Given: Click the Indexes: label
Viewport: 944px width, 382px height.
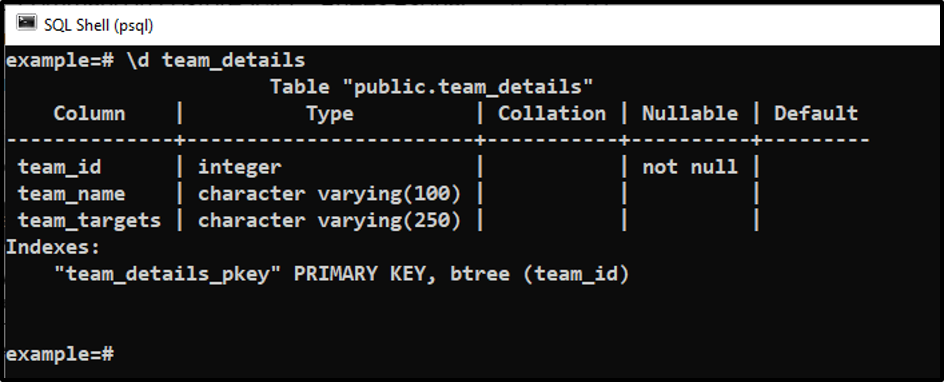Looking at the screenshot, I should click(53, 247).
